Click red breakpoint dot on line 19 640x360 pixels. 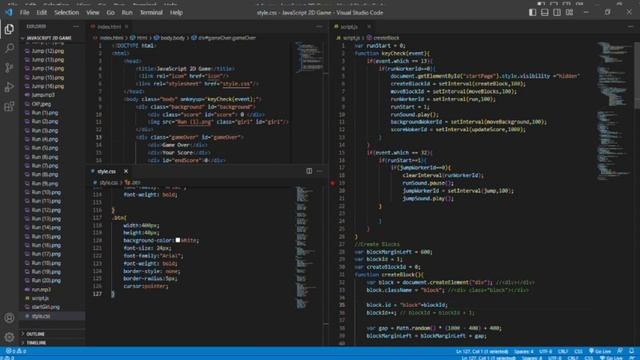pos(333,183)
